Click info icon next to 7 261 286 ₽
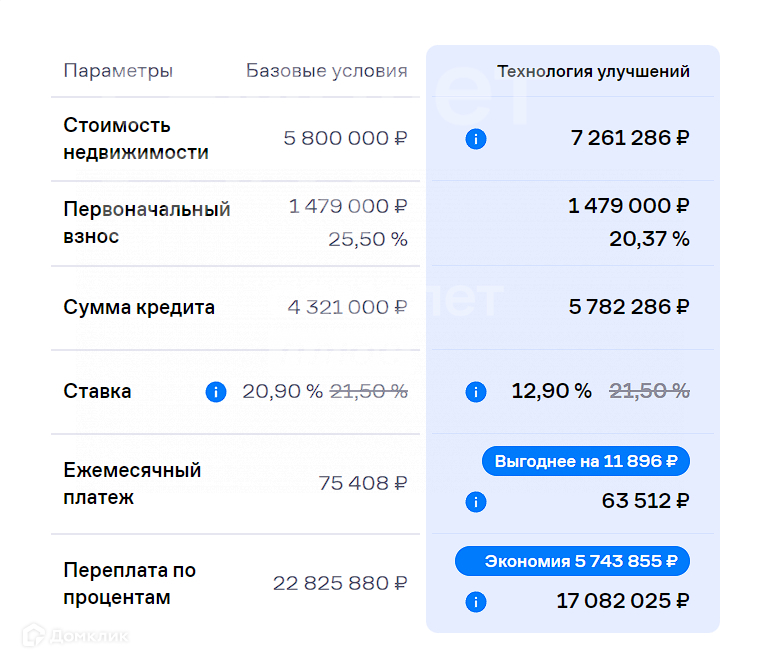Viewport: 760px width, 662px height. (476, 139)
